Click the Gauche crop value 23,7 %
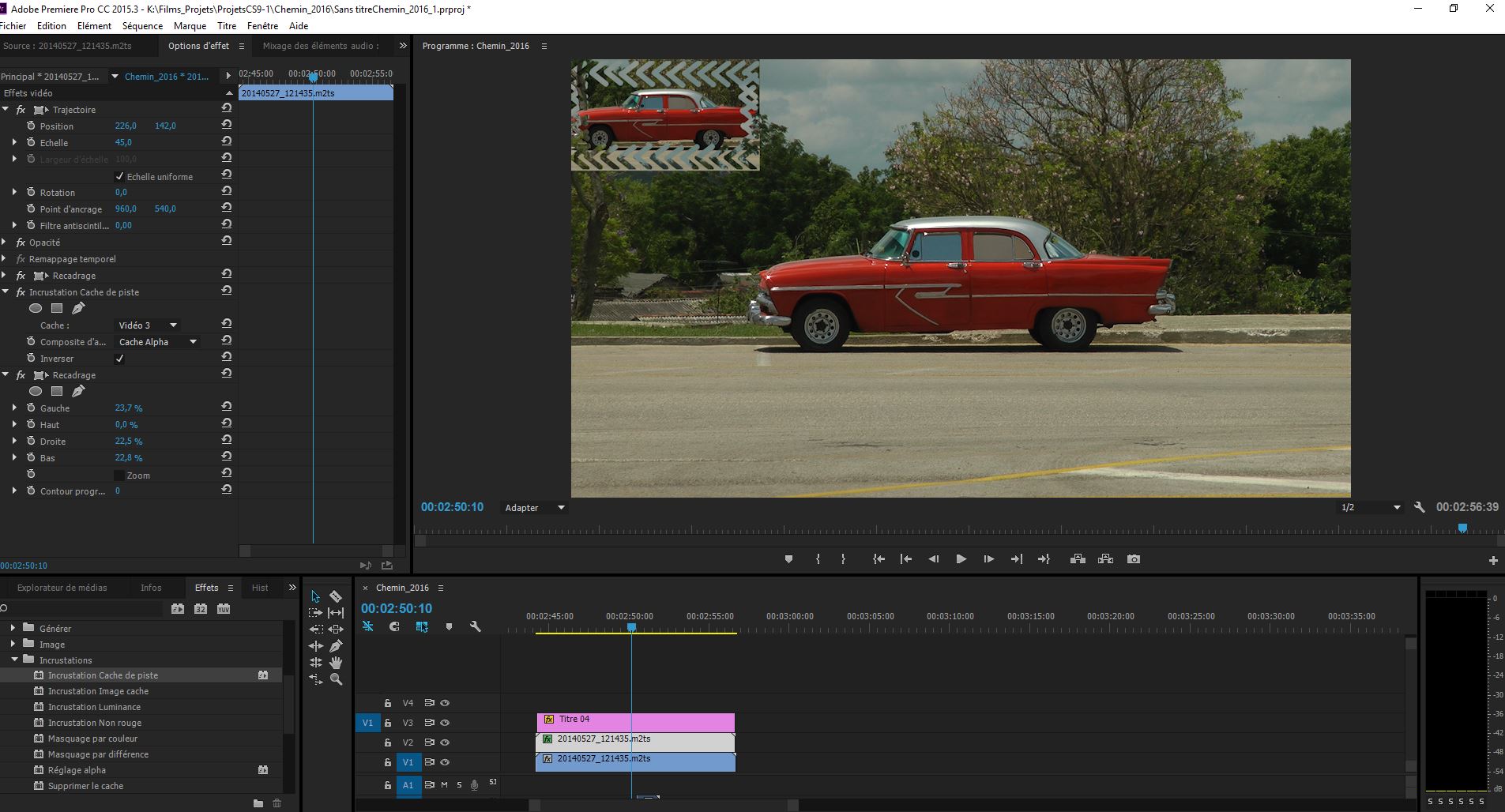The height and width of the screenshot is (812, 1505). point(129,408)
